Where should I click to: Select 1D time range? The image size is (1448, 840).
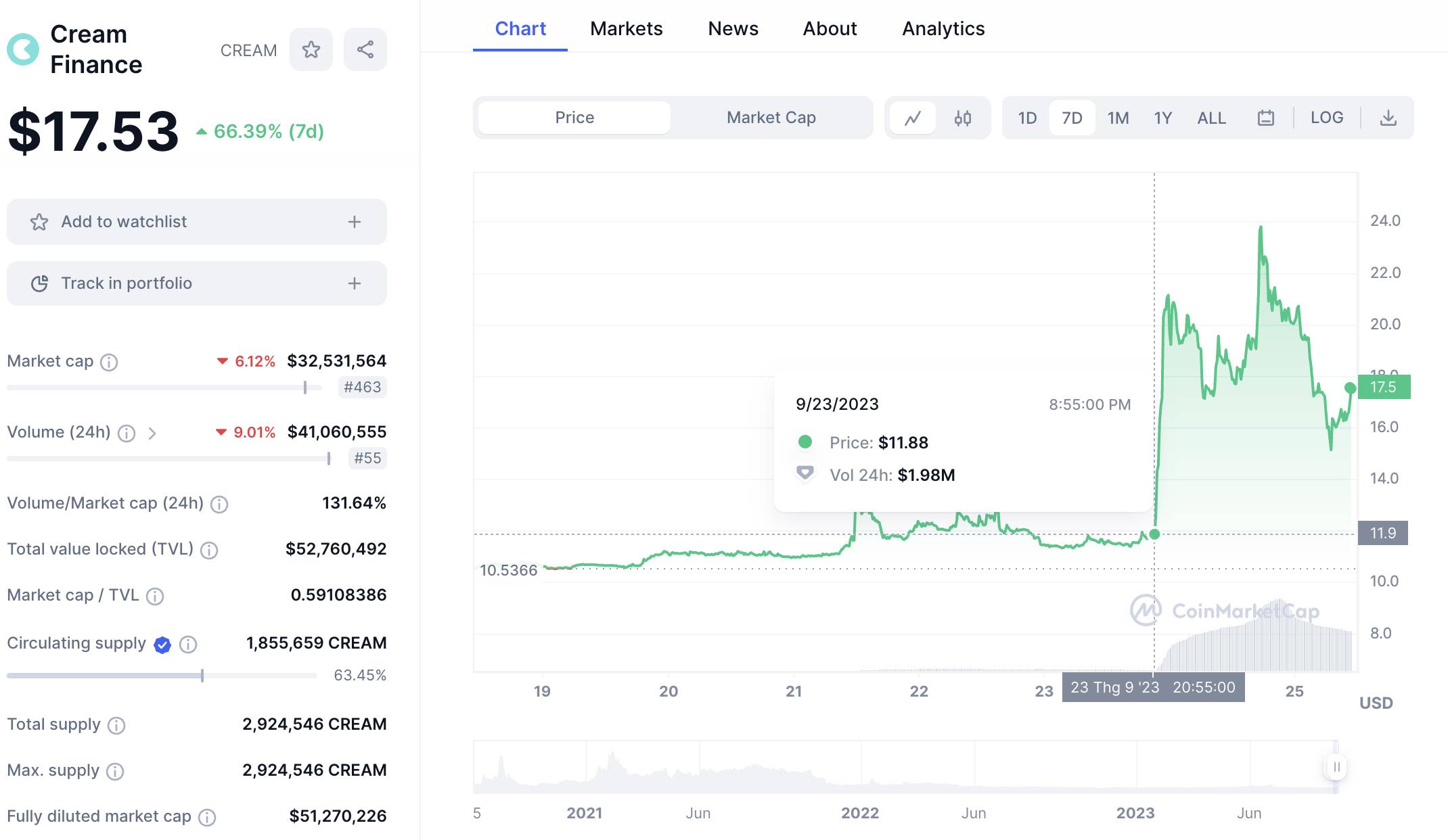tap(1027, 118)
